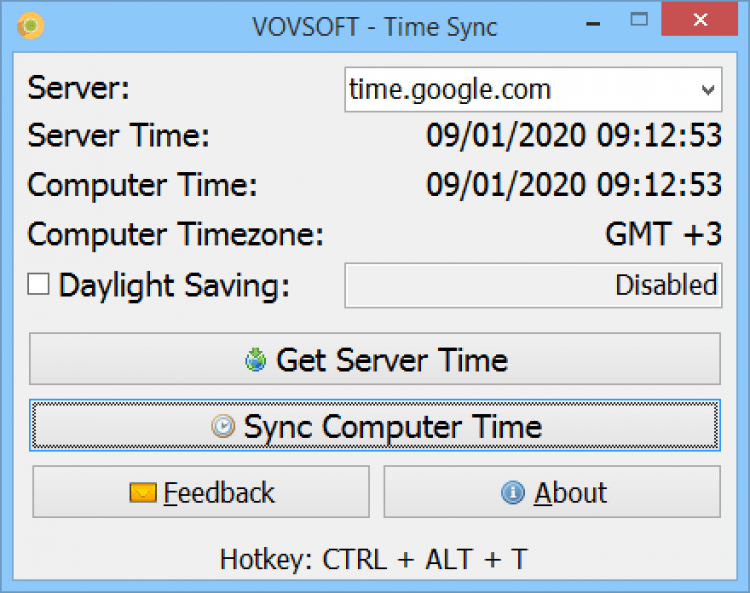Screen dimensions: 750x593
Task: Click the blue info icon on About
Action: tap(513, 493)
